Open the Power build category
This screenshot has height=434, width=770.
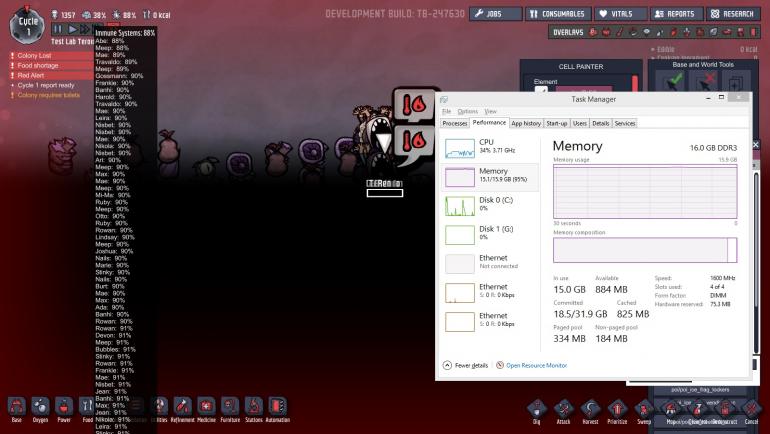point(64,409)
